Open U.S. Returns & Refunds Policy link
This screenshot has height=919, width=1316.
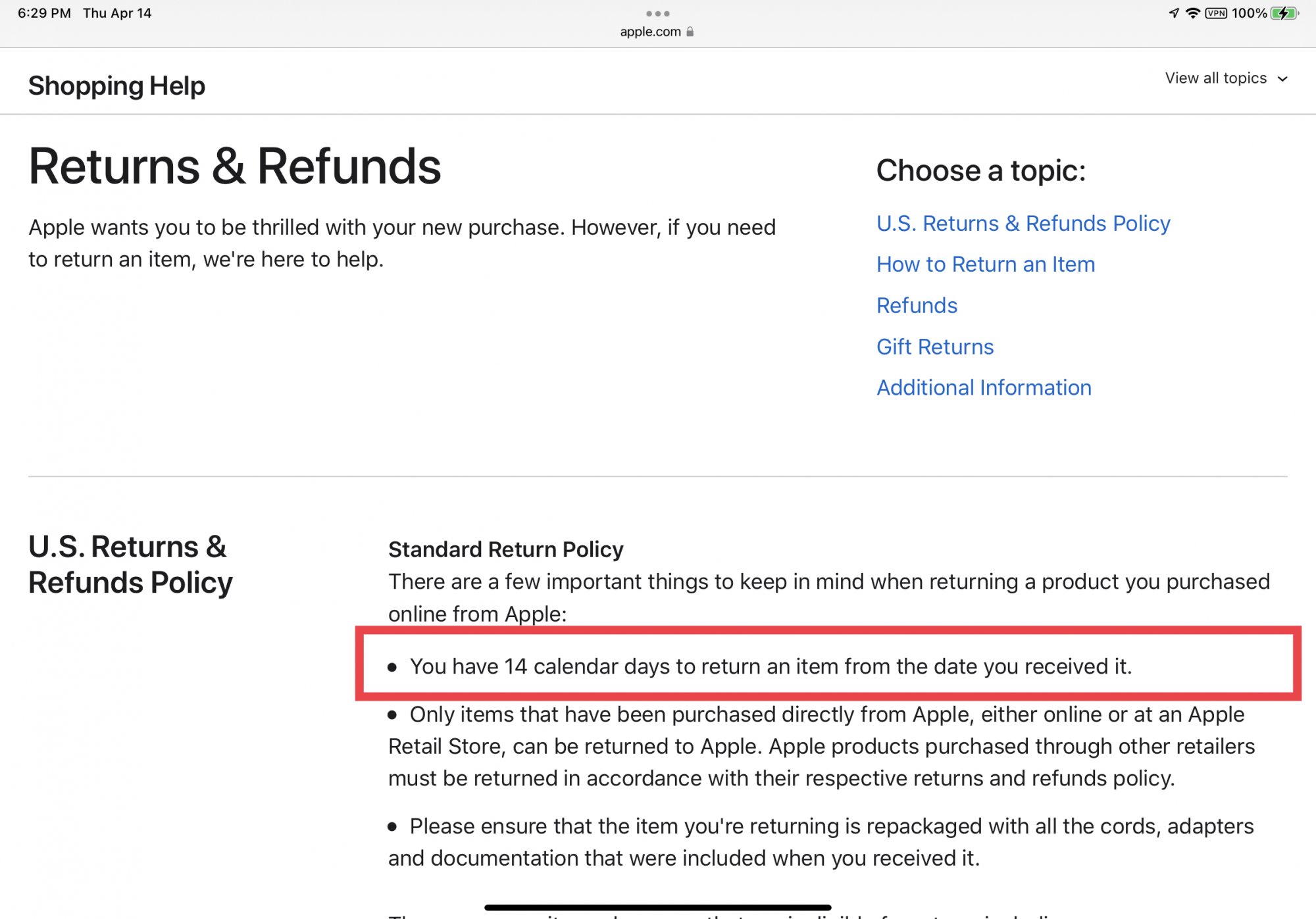point(1023,224)
